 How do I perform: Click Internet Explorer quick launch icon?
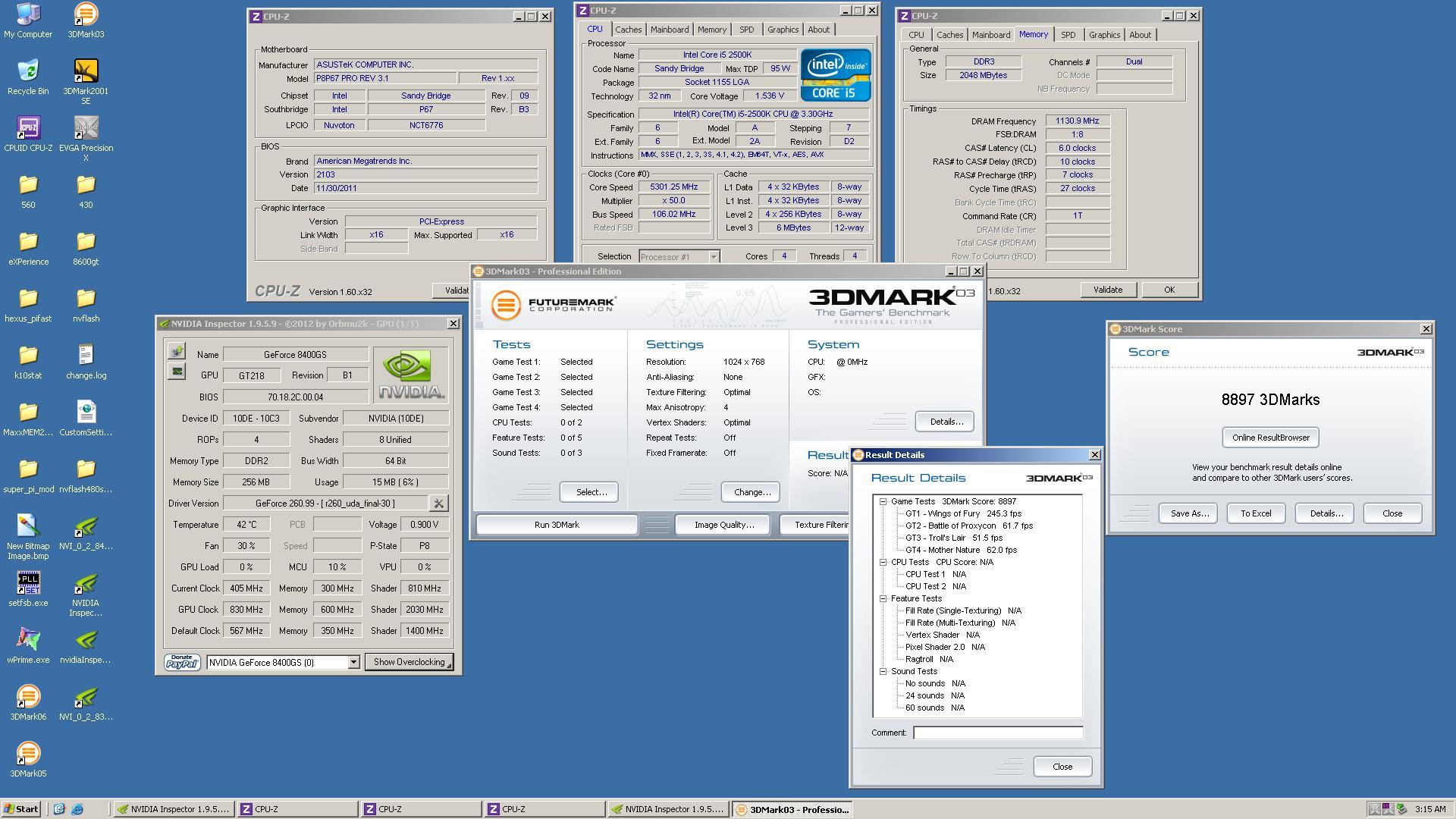77,809
